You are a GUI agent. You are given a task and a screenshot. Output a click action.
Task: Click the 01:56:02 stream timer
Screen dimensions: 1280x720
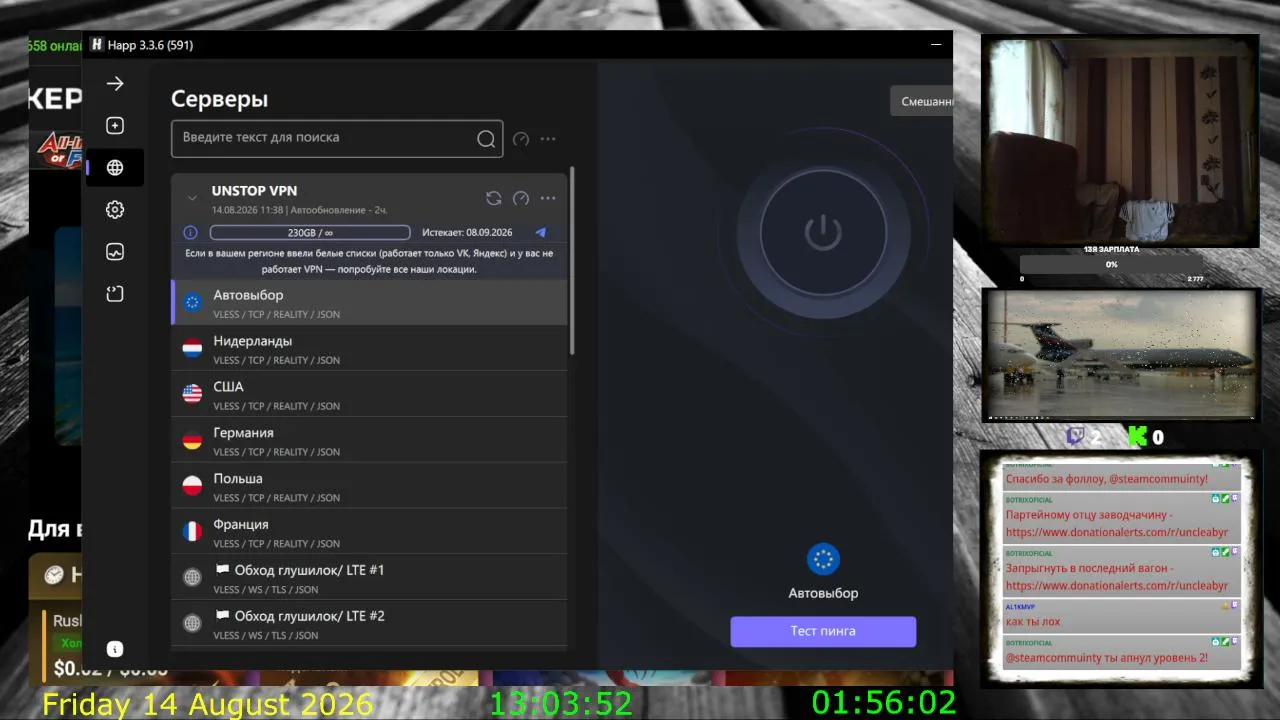[x=884, y=704]
